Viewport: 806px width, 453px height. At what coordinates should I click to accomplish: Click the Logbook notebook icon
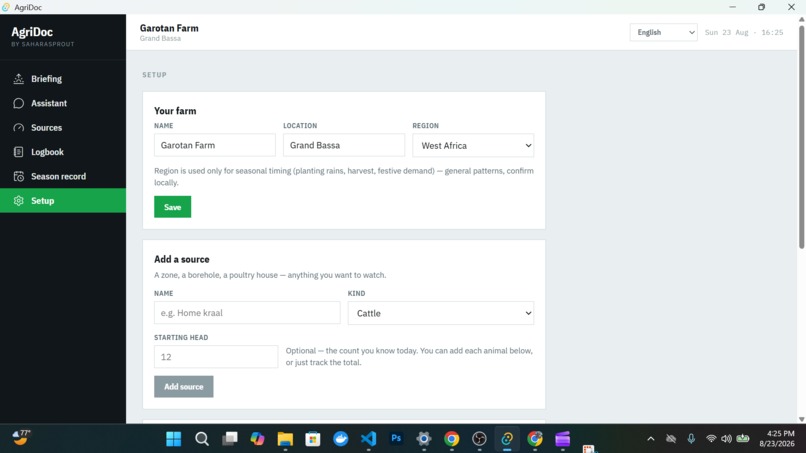click(19, 152)
